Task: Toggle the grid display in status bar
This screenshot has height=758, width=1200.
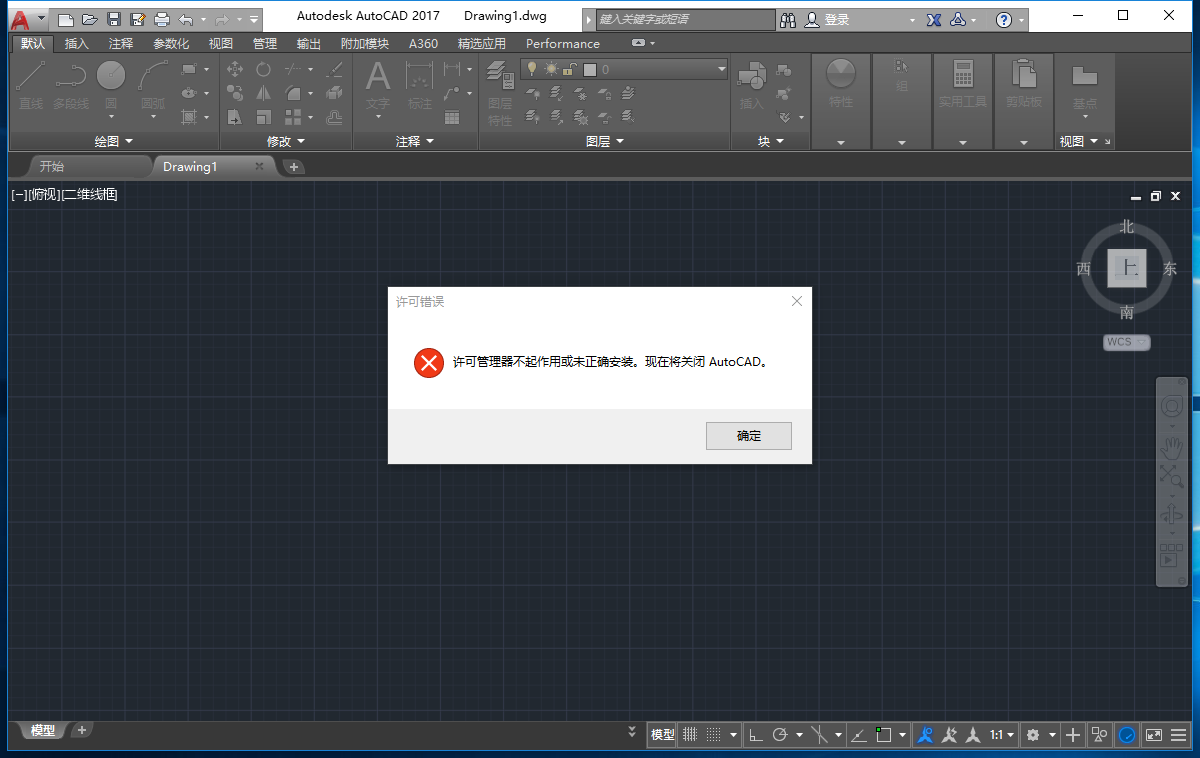Action: point(690,735)
